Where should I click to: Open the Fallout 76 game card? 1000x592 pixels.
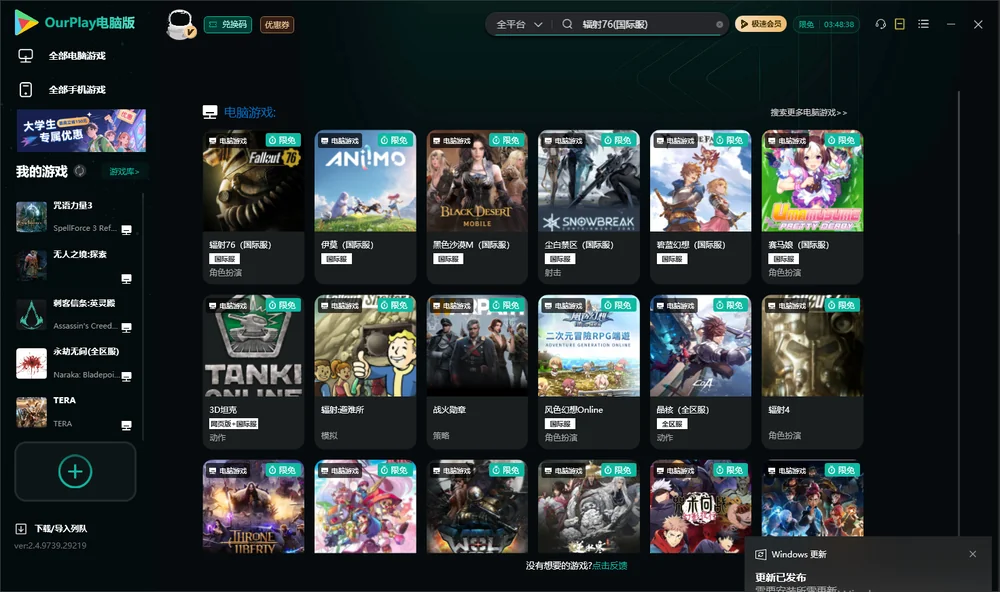click(253, 207)
